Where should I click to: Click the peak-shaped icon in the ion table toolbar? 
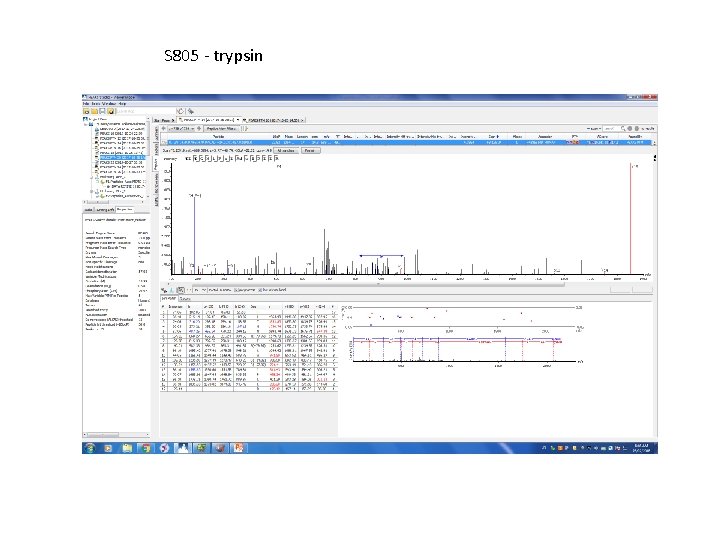coord(172,290)
